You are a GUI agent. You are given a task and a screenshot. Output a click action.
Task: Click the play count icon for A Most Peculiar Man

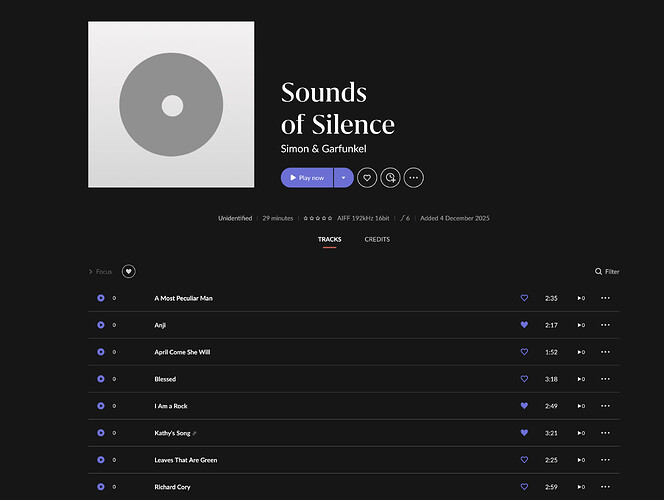point(581,298)
